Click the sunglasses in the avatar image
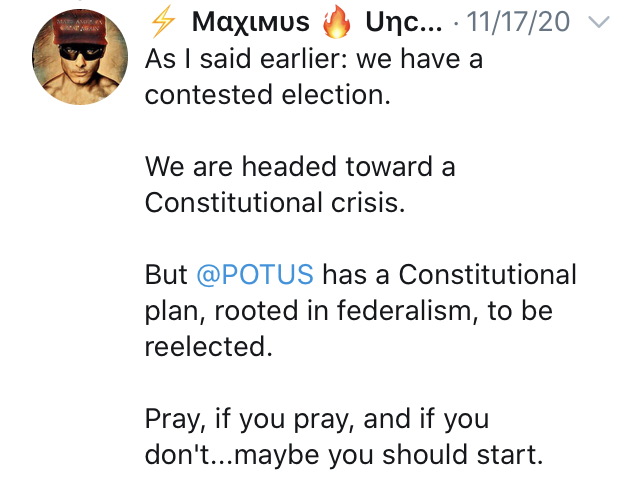640x478 pixels. 82,52
